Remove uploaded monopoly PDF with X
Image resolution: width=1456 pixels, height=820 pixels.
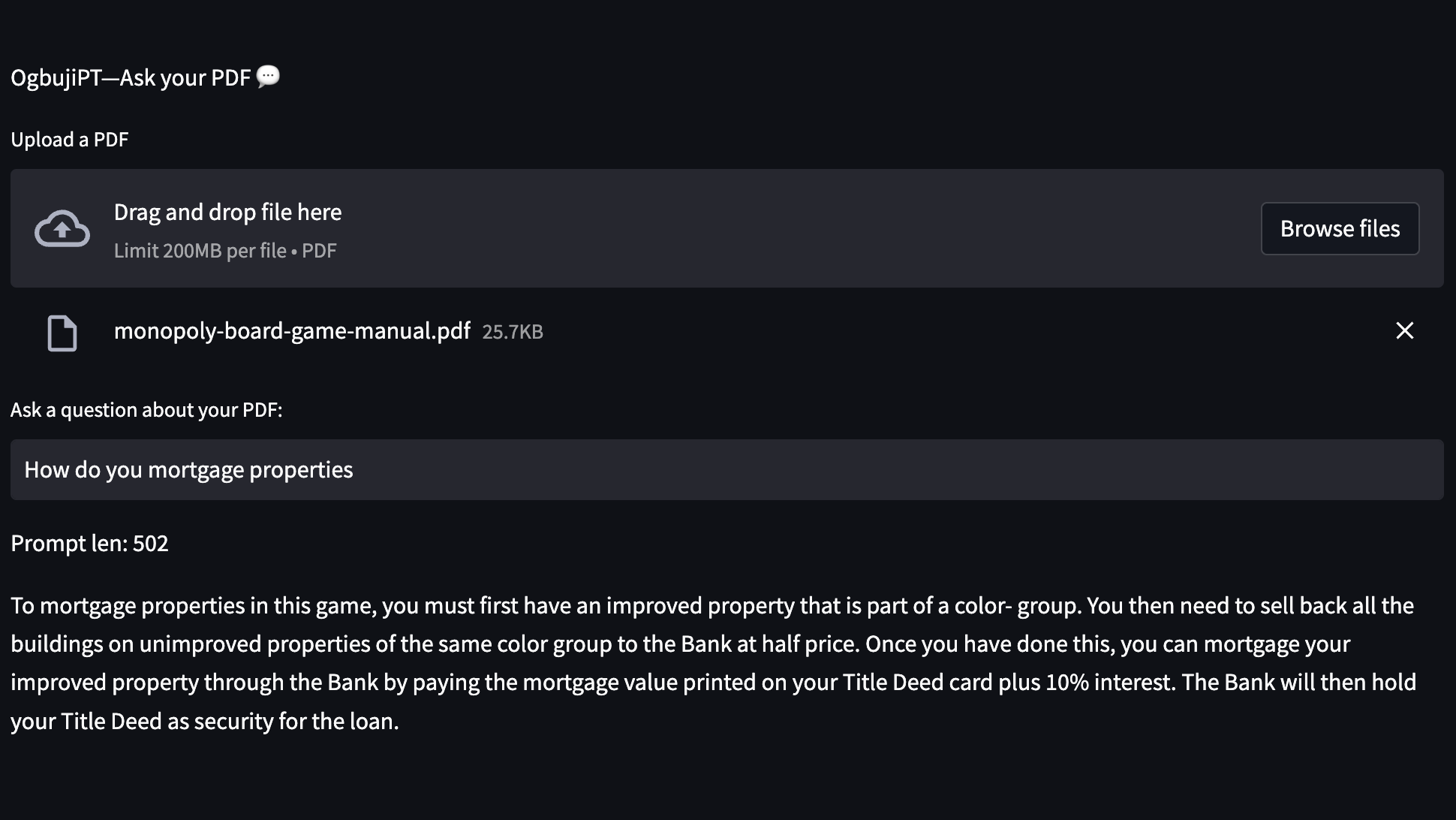point(1404,330)
